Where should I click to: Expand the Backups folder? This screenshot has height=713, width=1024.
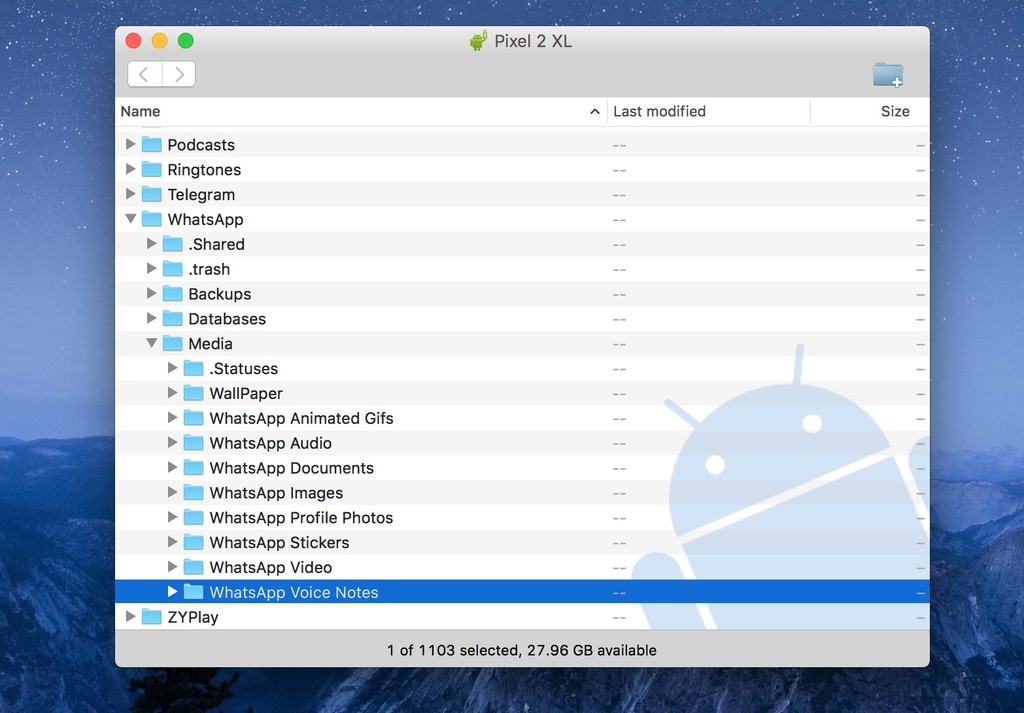(152, 293)
